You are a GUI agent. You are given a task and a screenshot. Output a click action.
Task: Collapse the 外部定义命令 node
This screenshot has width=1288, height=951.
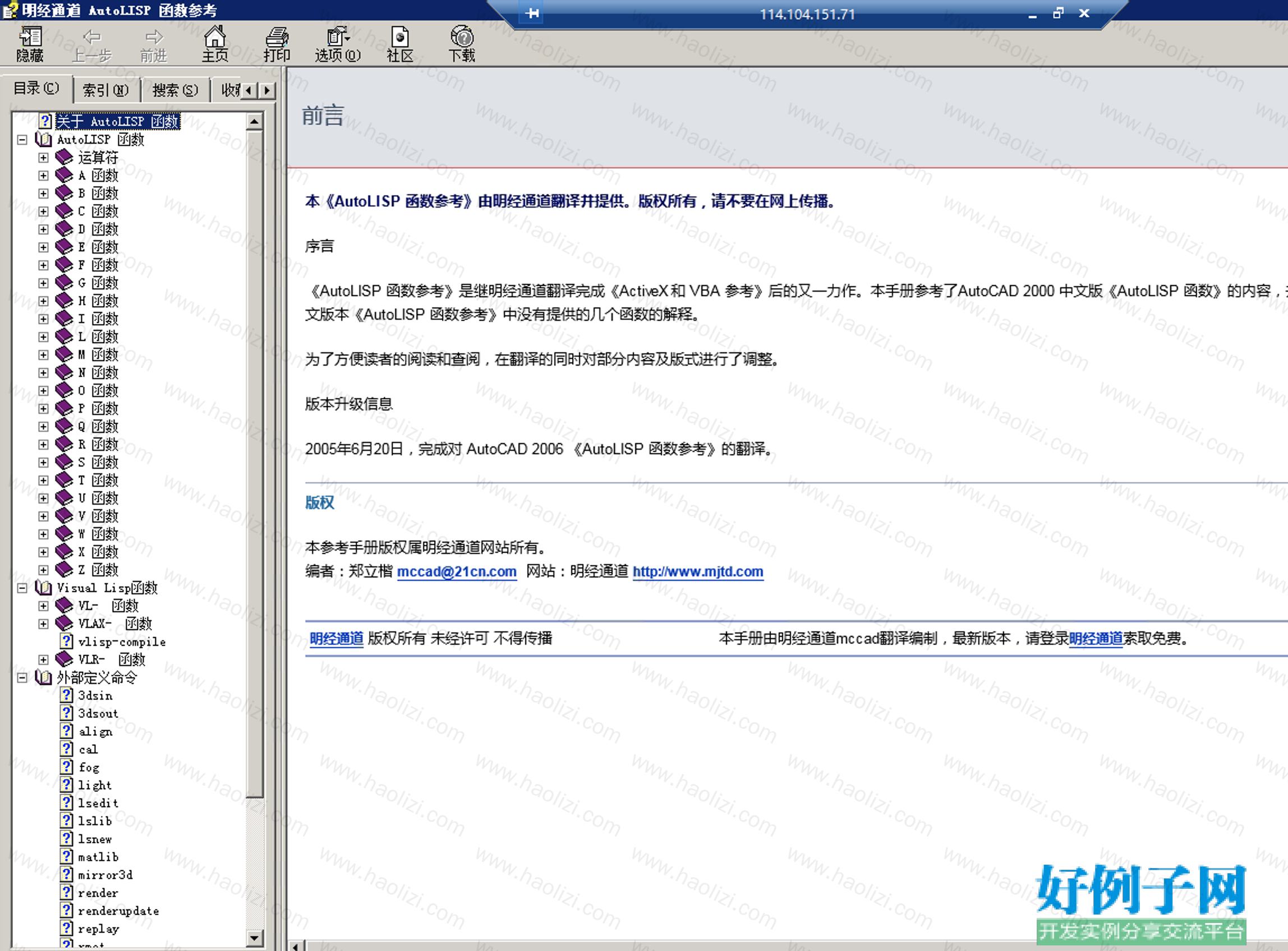click(x=22, y=678)
